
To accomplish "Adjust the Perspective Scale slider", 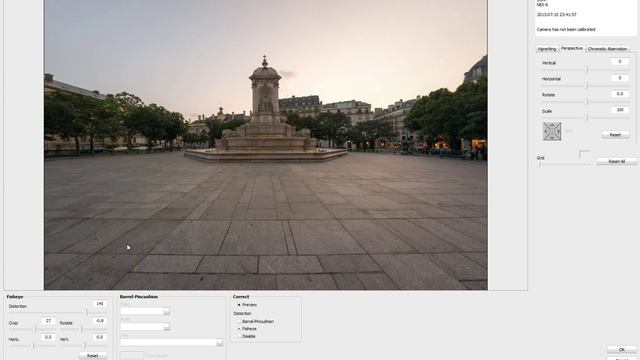I will [586, 118].
